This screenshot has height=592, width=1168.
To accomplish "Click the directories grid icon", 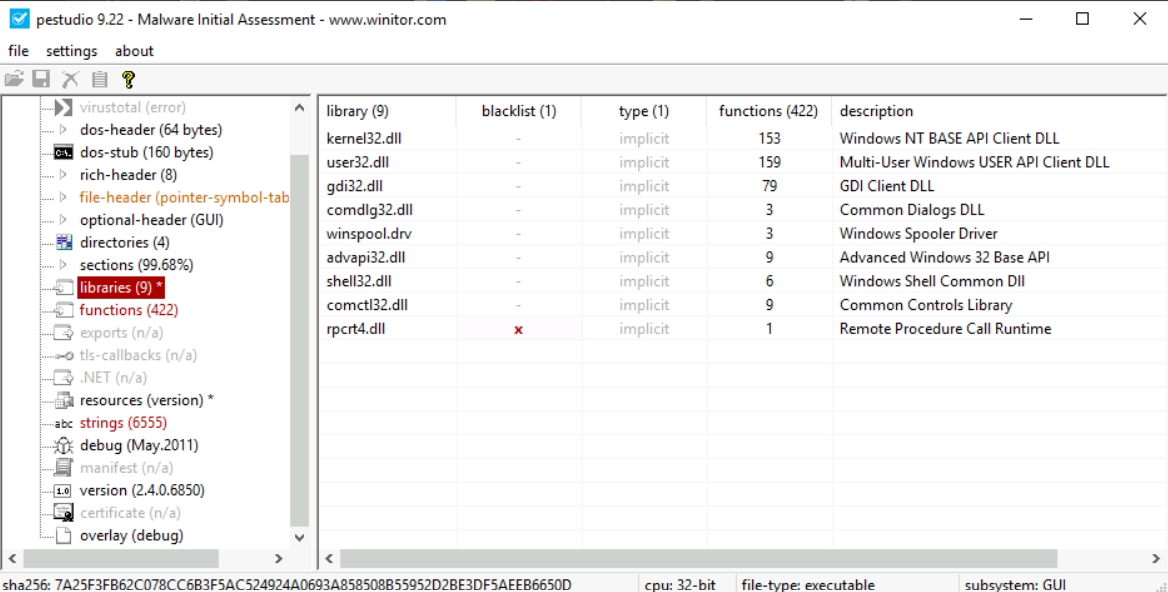I will [63, 243].
